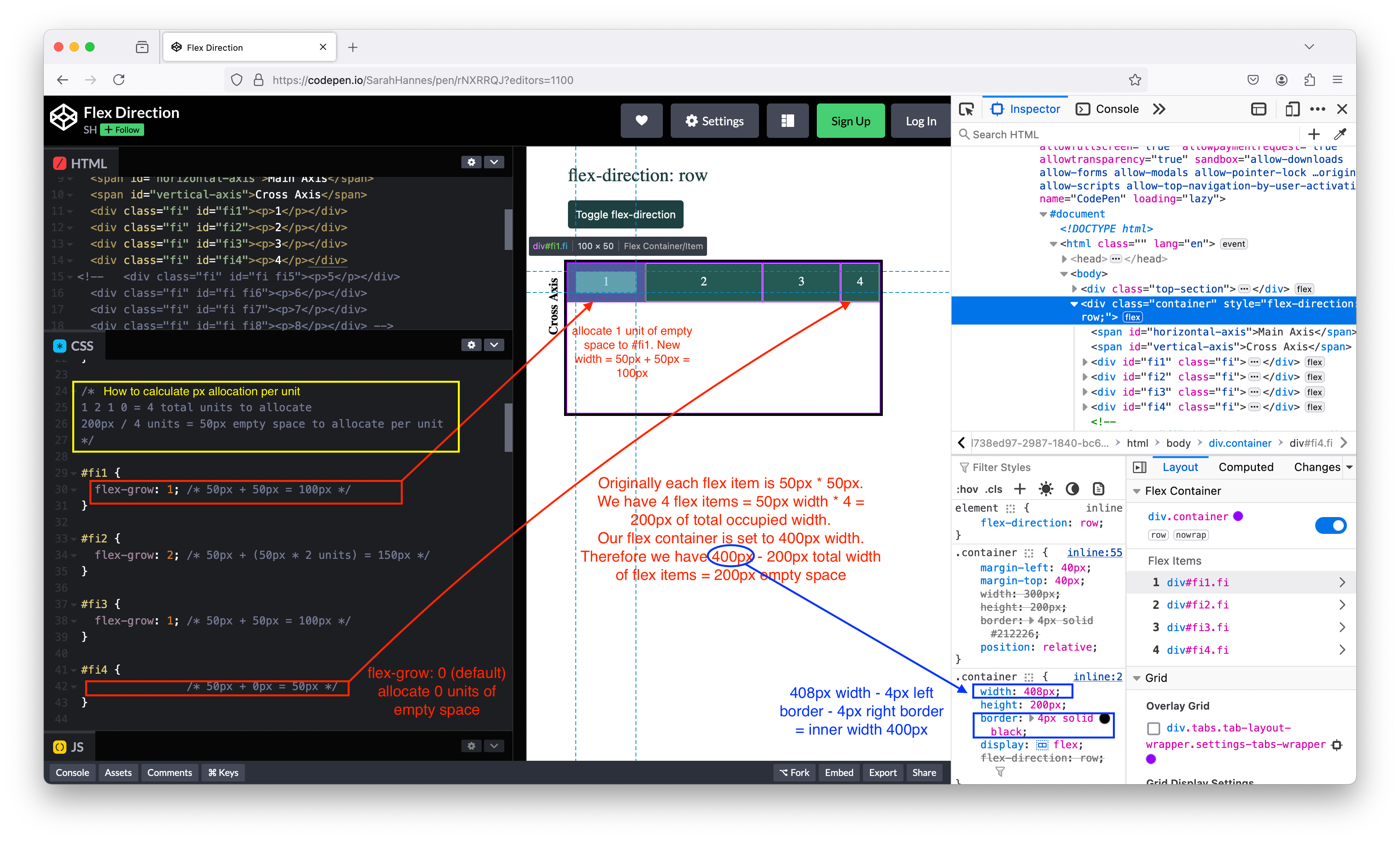Select the Flex Direction browser tab
Screen dimensions: 1400x842
pos(250,47)
